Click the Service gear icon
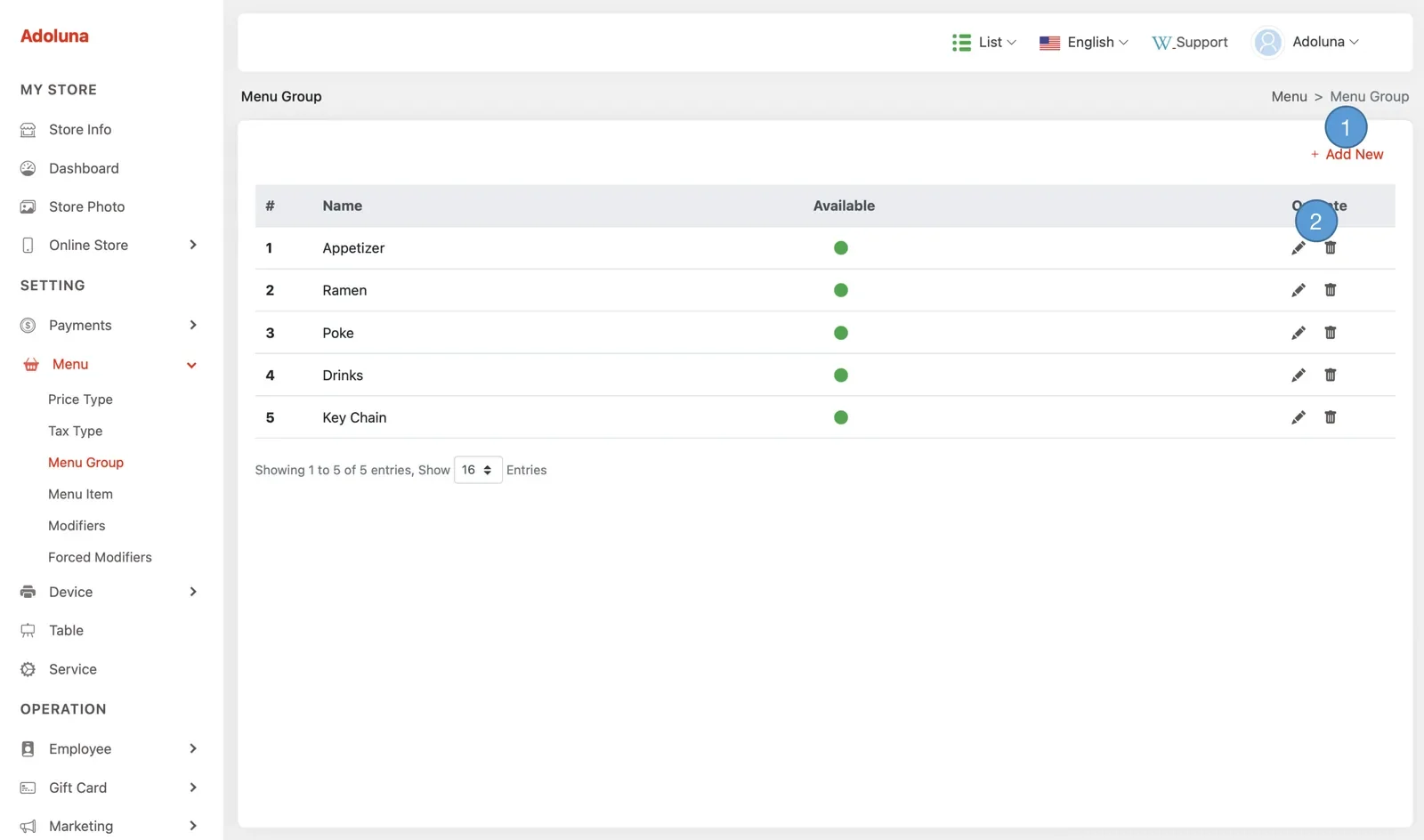 (28, 669)
